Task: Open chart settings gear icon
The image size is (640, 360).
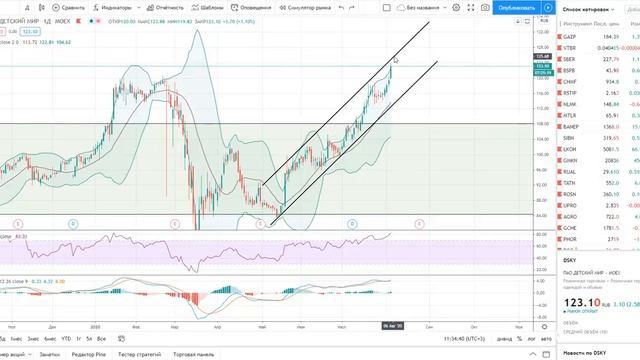Action: click(x=456, y=8)
